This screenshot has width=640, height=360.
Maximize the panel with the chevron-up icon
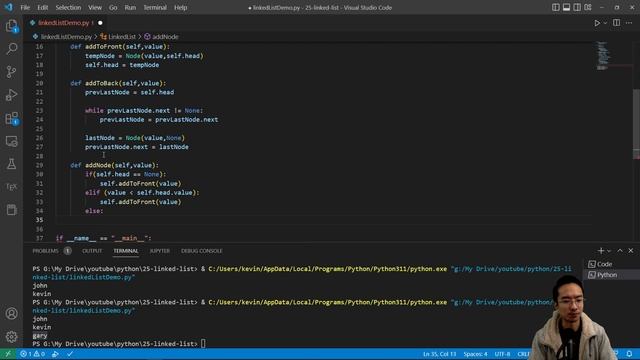[x=620, y=251]
